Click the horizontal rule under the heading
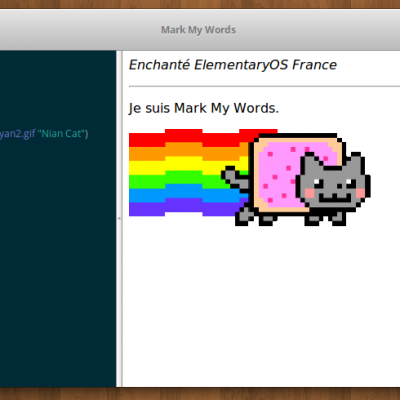 point(264,86)
